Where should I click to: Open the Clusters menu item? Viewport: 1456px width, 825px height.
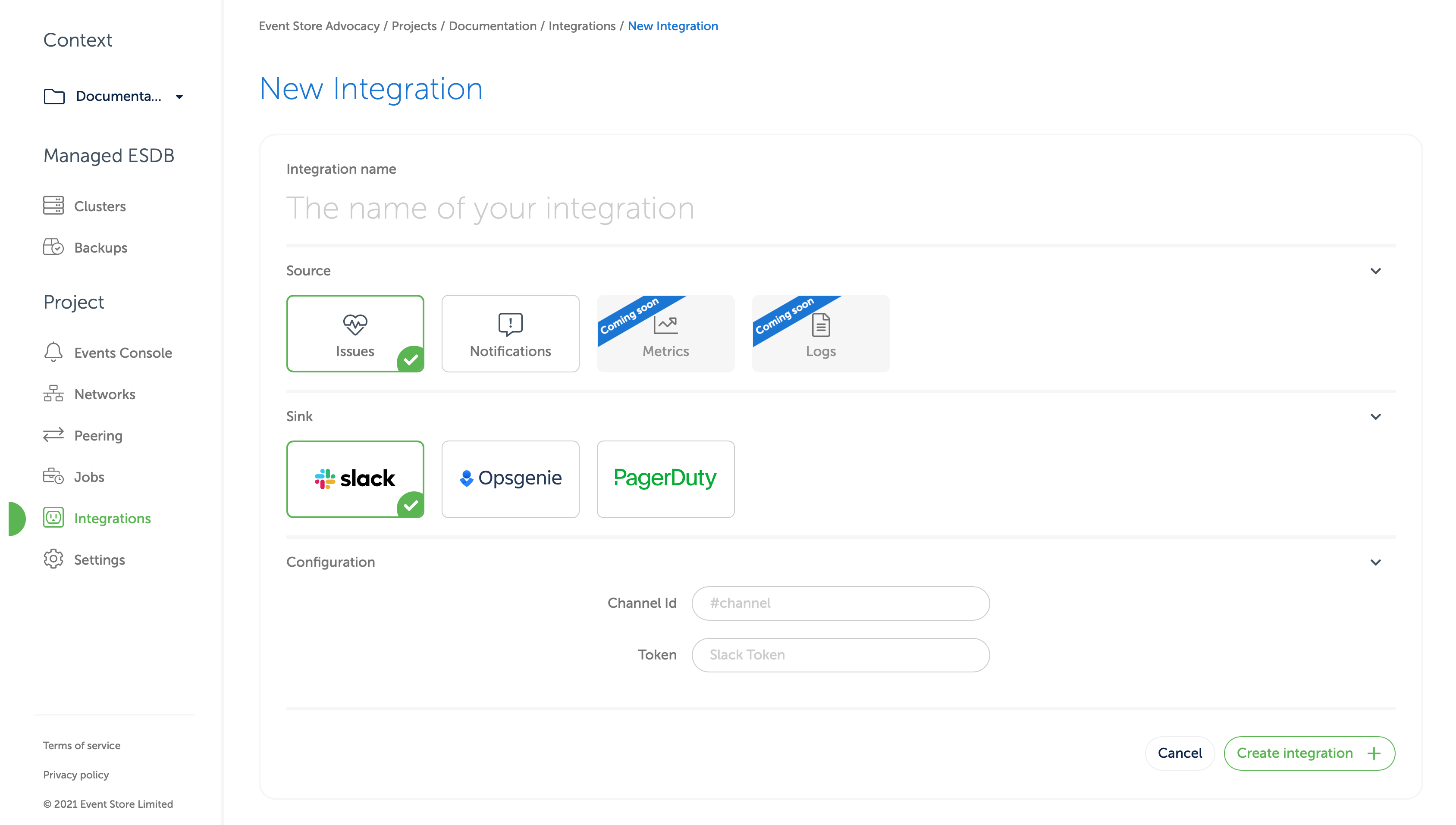[x=100, y=206]
